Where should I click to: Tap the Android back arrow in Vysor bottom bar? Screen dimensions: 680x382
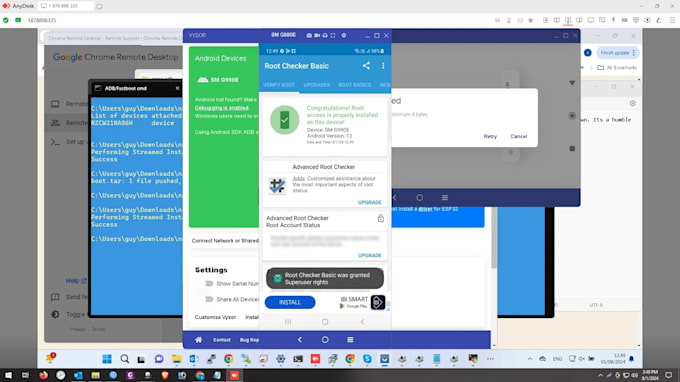pos(300,340)
